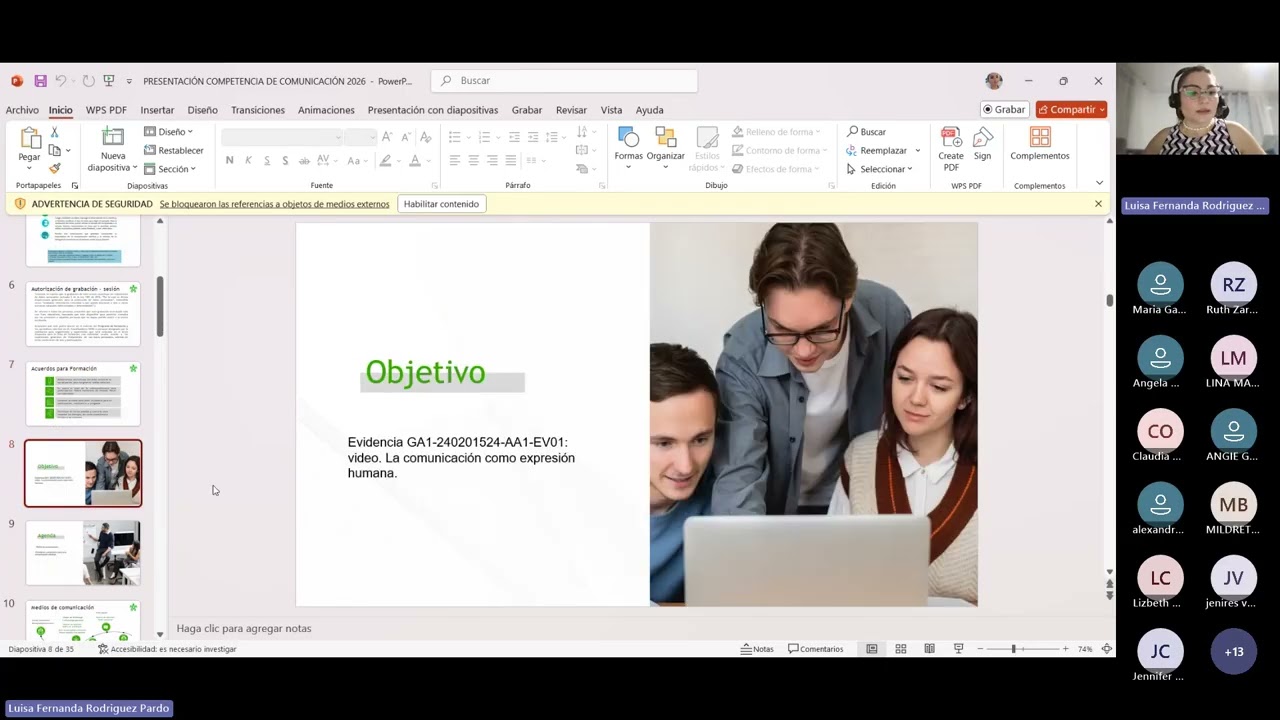The width and height of the screenshot is (1280, 720).
Task: Fit the slide to the current window
Action: (x=1106, y=649)
